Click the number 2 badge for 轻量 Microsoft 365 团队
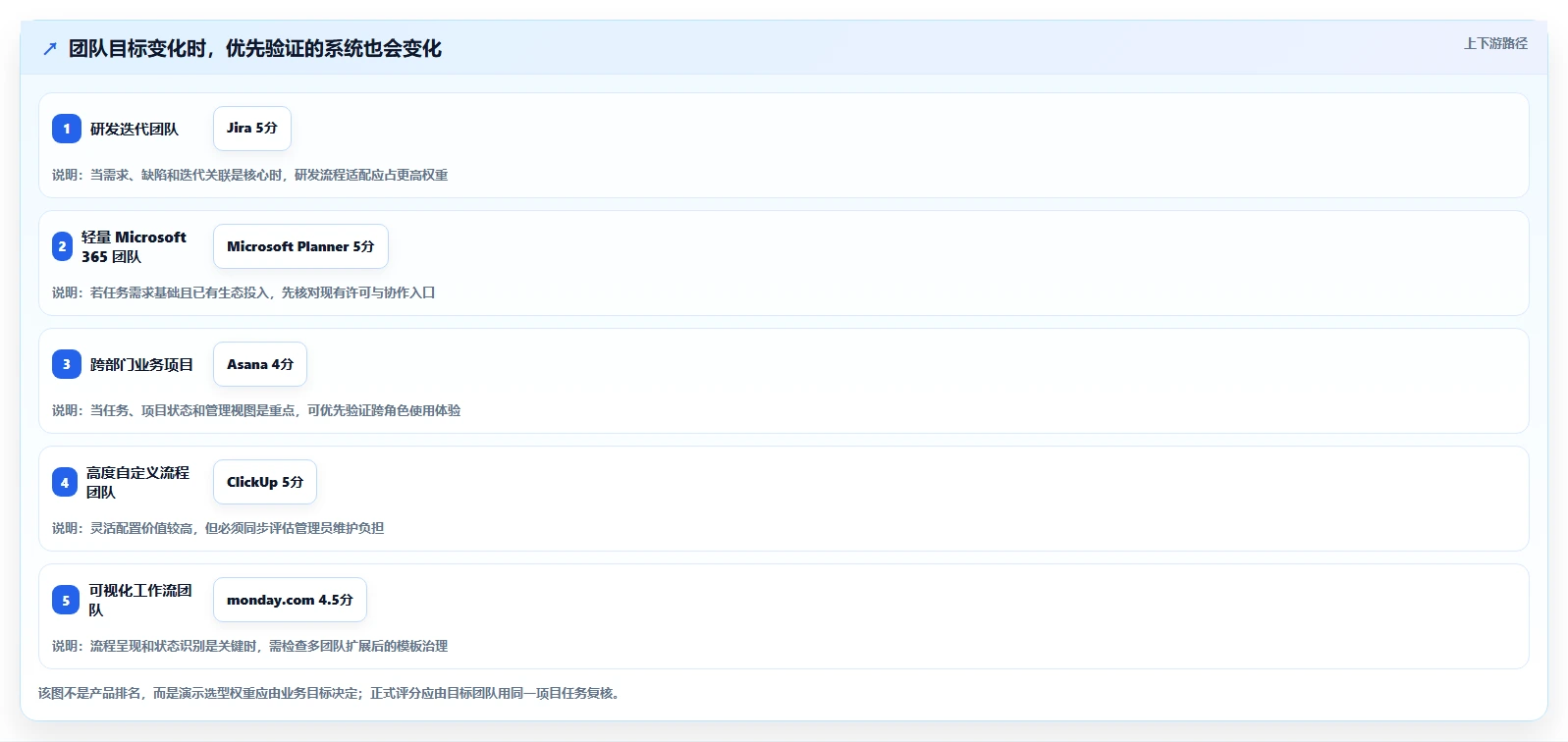This screenshot has width=1568, height=742. pos(62,246)
